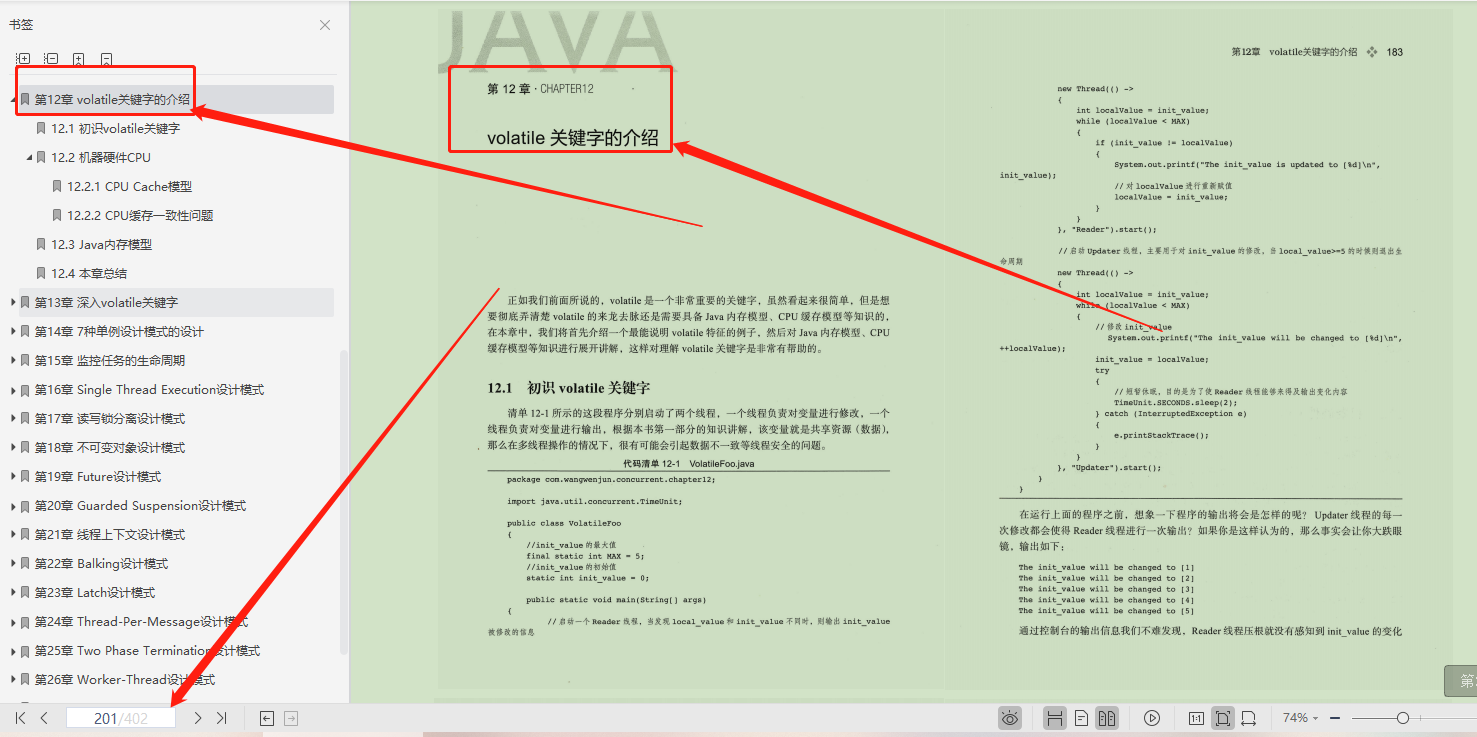Toggle continuous scrolling mode
This screenshot has height=737, width=1477.
[x=1054, y=718]
